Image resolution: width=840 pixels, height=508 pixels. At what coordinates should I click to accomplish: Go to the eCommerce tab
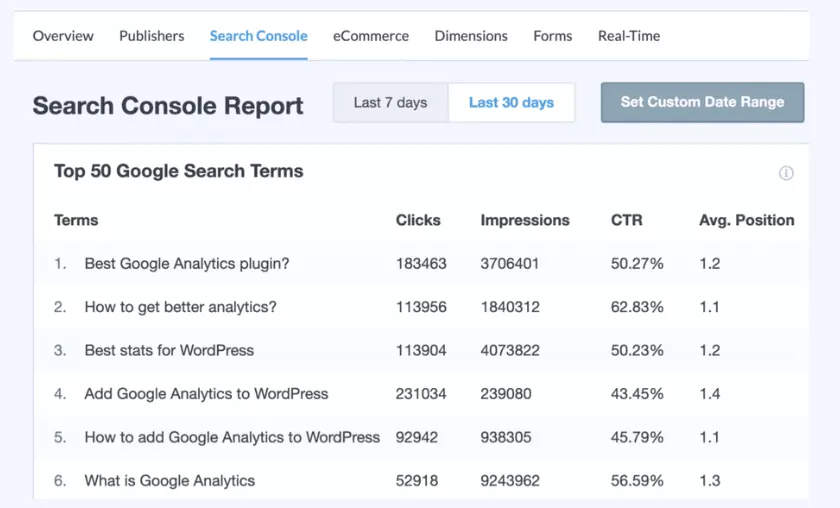[371, 36]
